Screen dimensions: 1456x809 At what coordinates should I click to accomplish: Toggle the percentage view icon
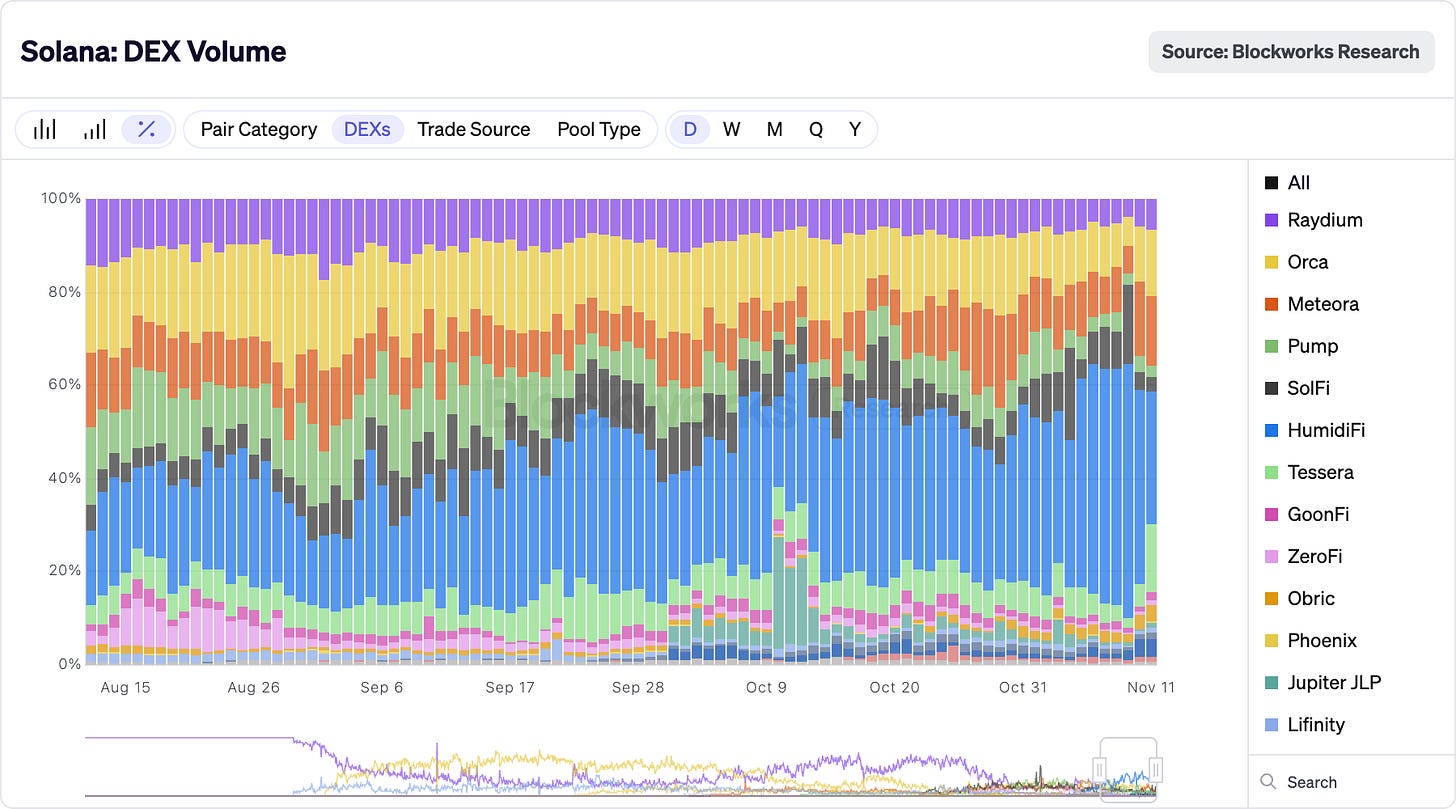pyautogui.click(x=146, y=129)
